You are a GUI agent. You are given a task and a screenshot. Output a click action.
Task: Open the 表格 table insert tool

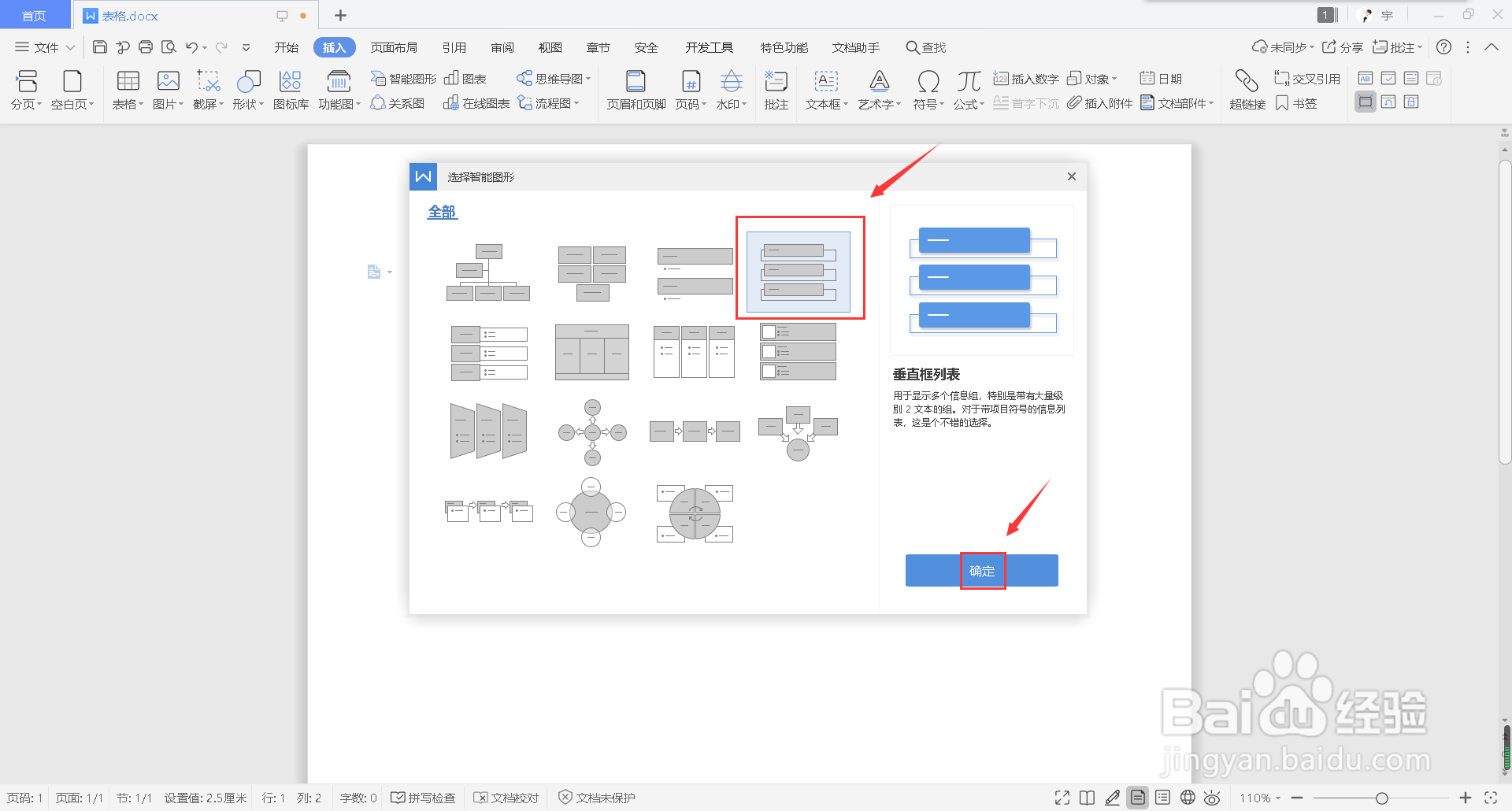pyautogui.click(x=128, y=90)
